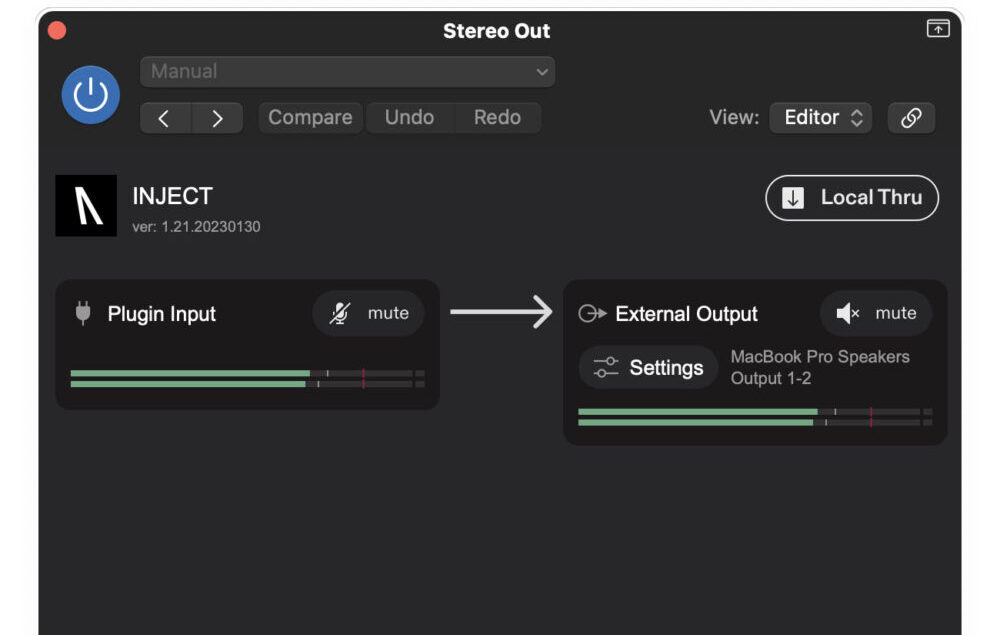Screen dimensions: 1000x635
Task: Open the External Output Settings
Action: tap(648, 367)
